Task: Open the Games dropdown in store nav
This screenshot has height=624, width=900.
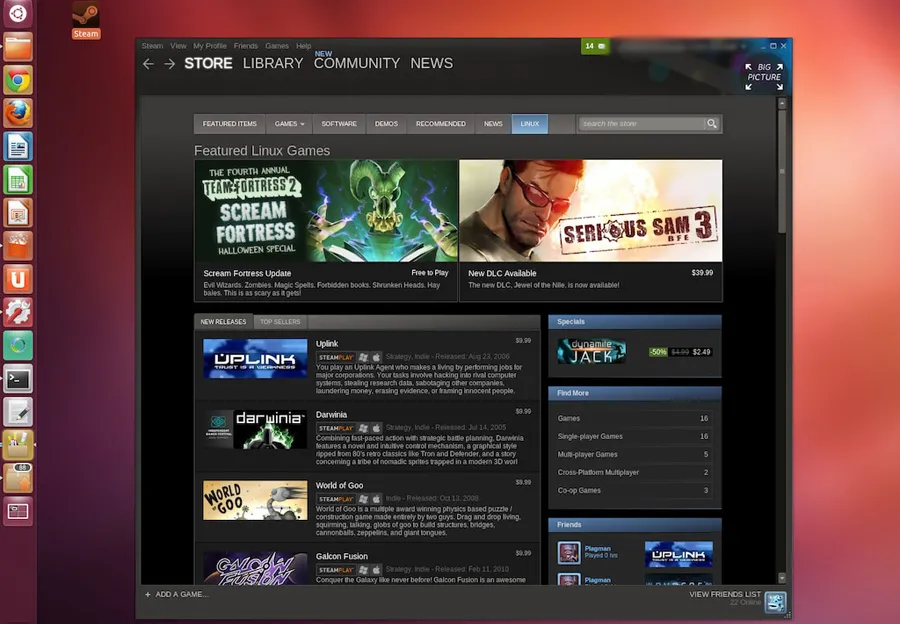Action: (x=289, y=123)
